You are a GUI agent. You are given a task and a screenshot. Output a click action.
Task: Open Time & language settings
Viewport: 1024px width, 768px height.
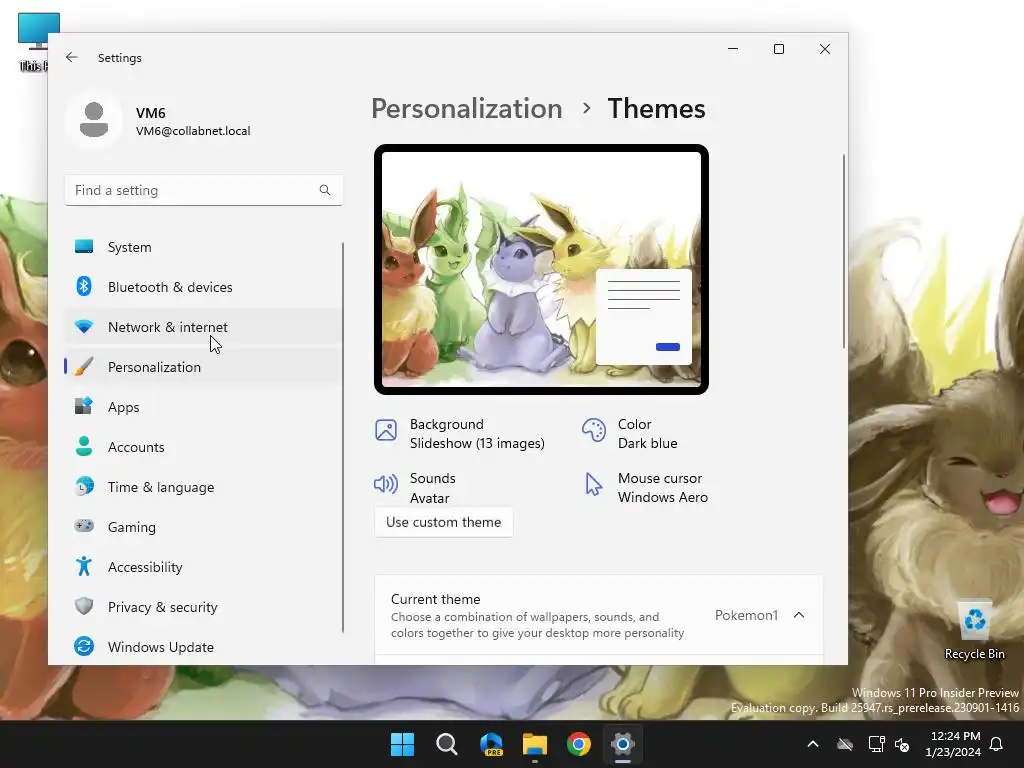203,487
